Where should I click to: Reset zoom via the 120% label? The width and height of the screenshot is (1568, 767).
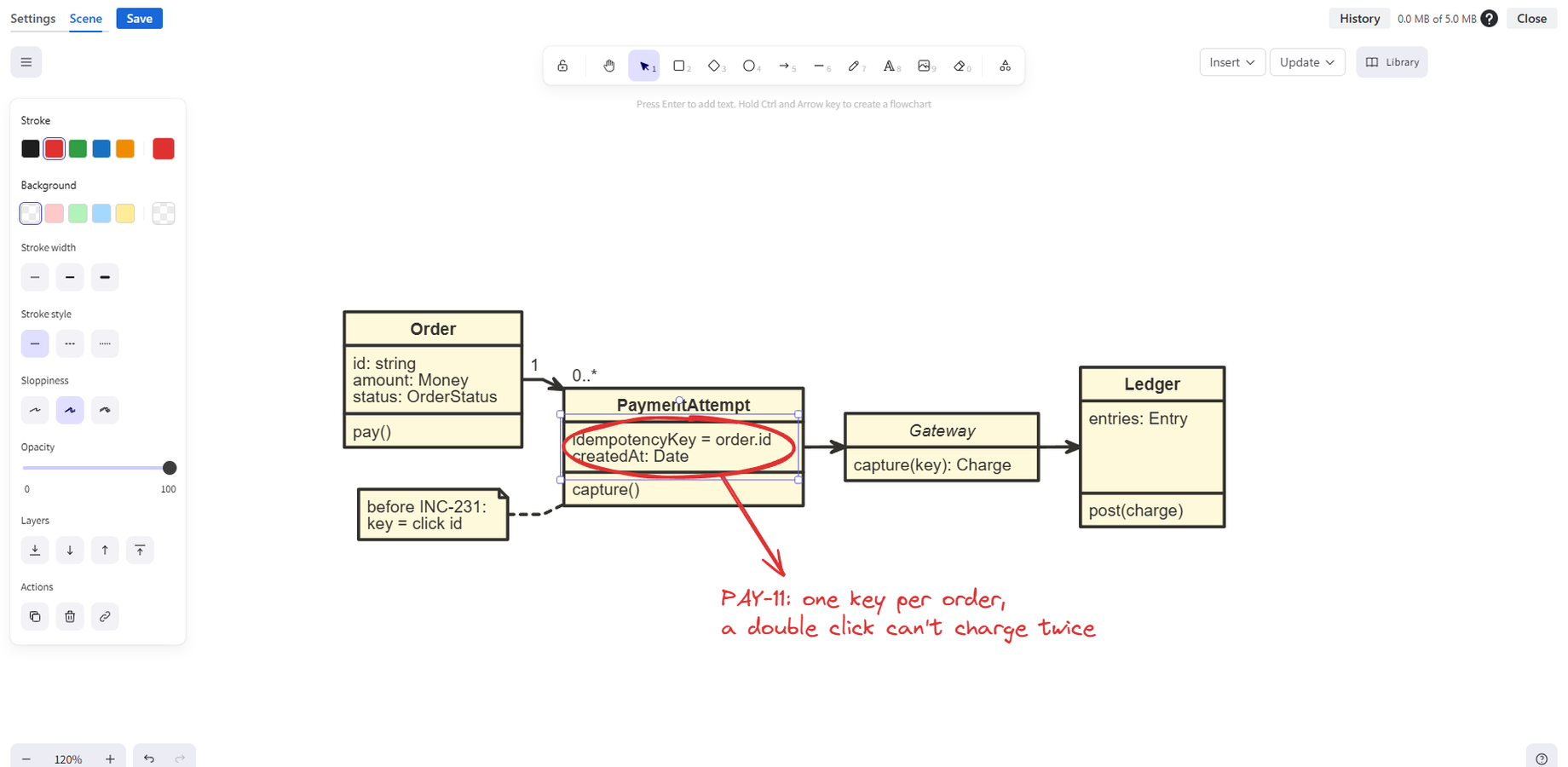68,759
